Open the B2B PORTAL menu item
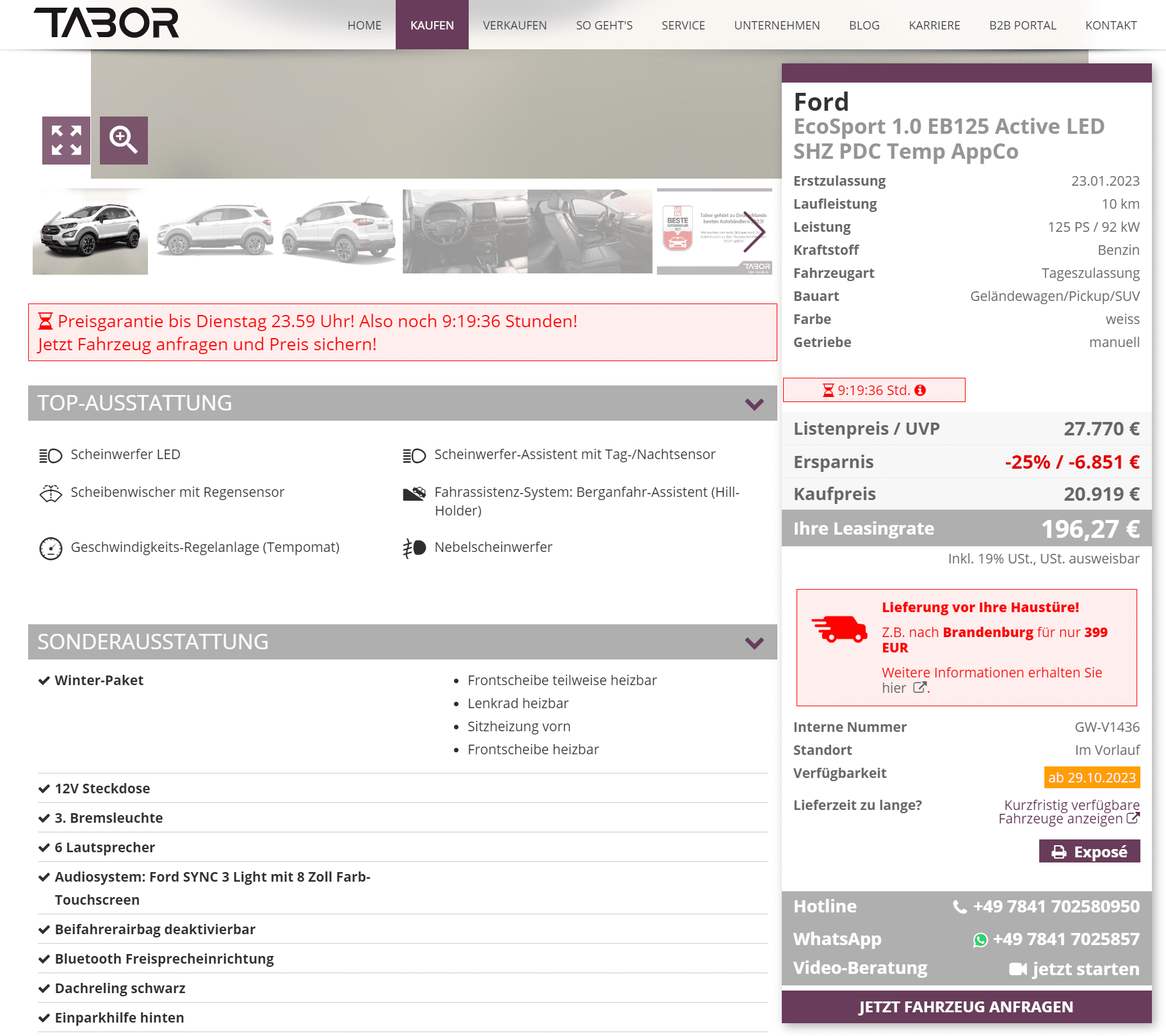Image resolution: width=1166 pixels, height=1036 pixels. tap(1023, 25)
